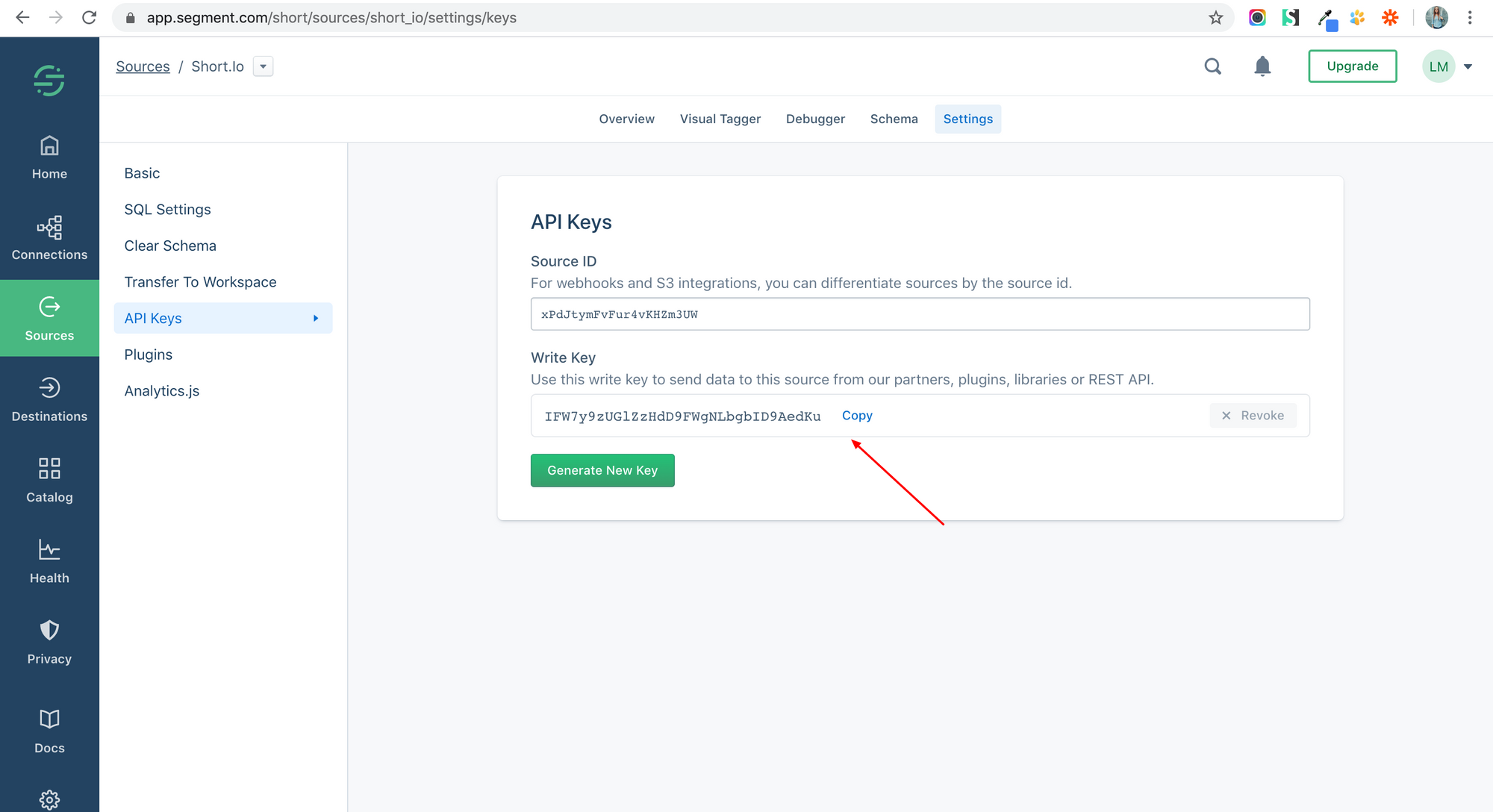Open the Home section in the sidebar

point(49,157)
